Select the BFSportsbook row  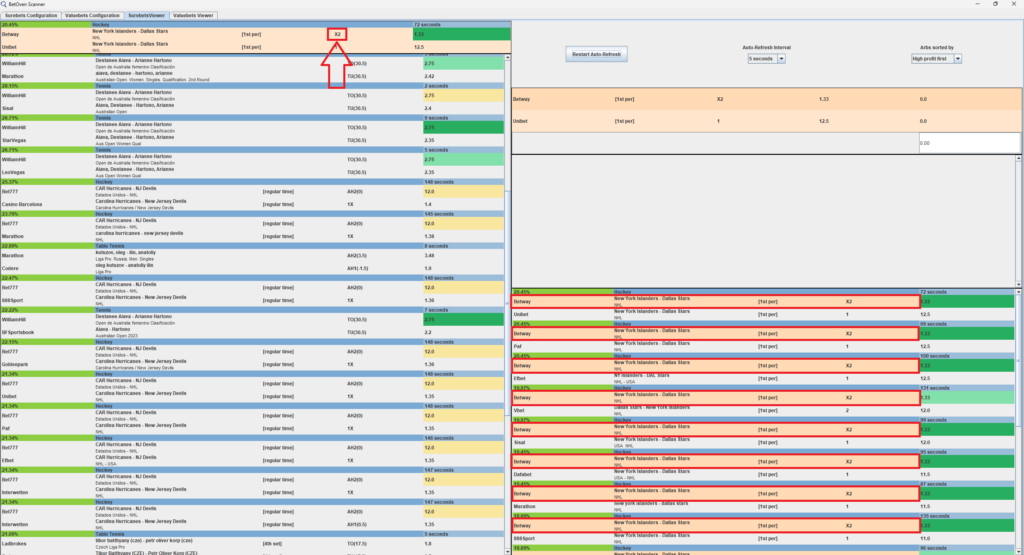253,332
